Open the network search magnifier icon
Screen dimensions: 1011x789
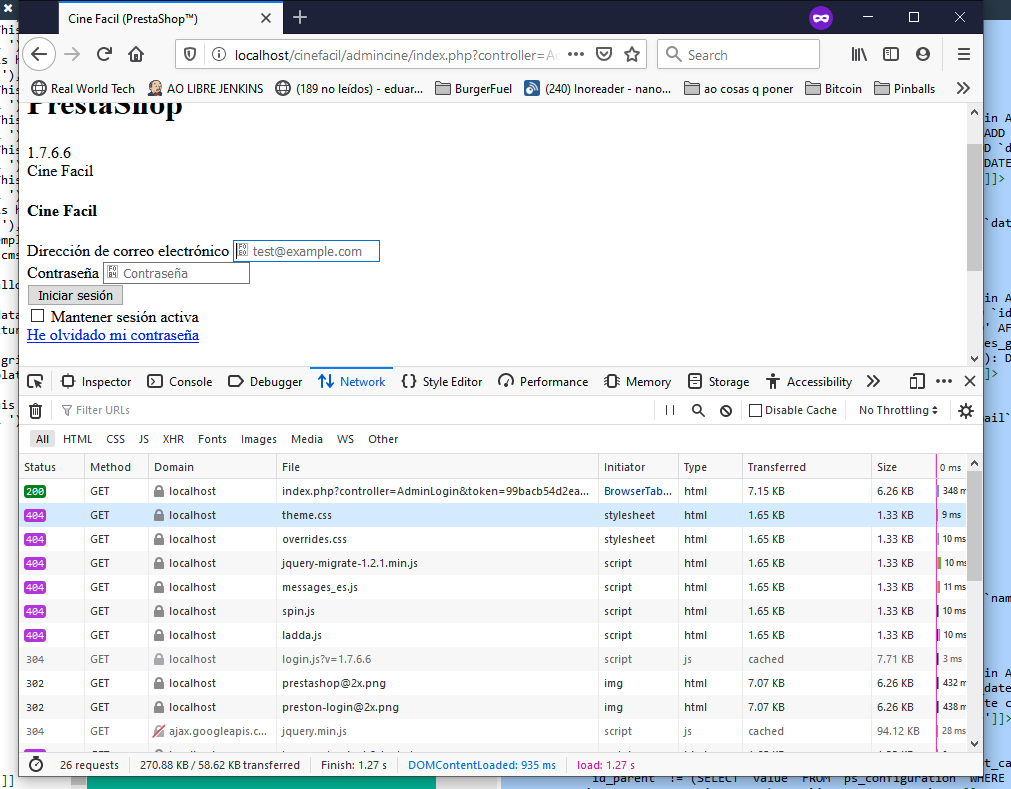698,411
